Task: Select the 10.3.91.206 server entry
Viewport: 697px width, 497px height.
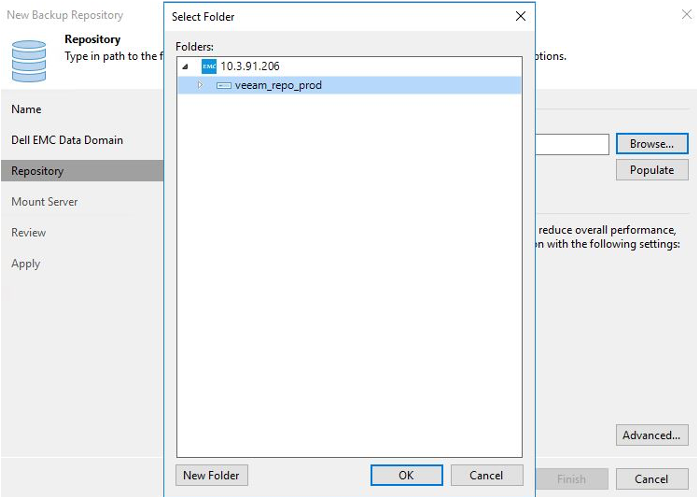Action: [251, 66]
